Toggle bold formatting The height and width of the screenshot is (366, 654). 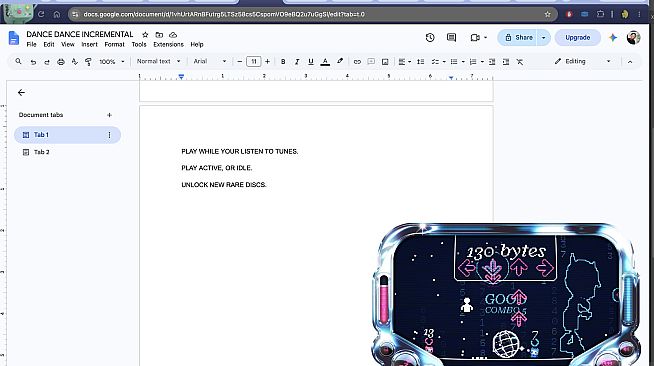coord(283,62)
